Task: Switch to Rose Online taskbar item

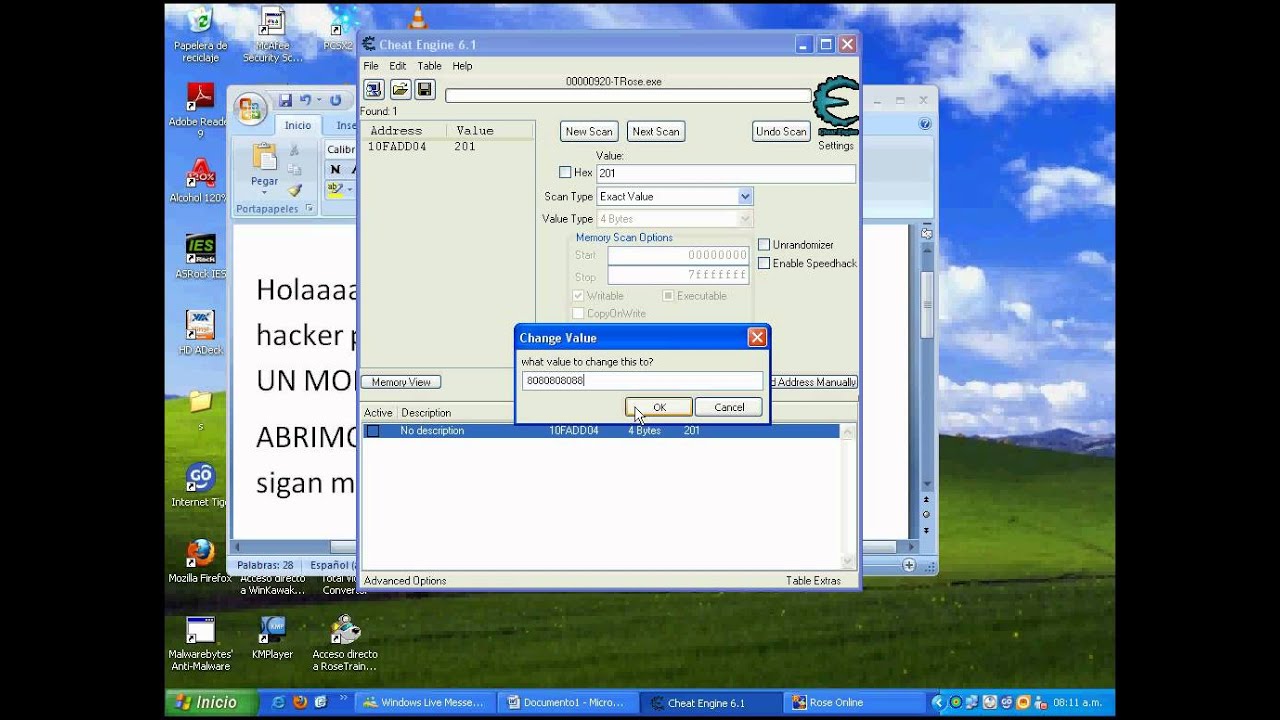Action: (x=854, y=702)
